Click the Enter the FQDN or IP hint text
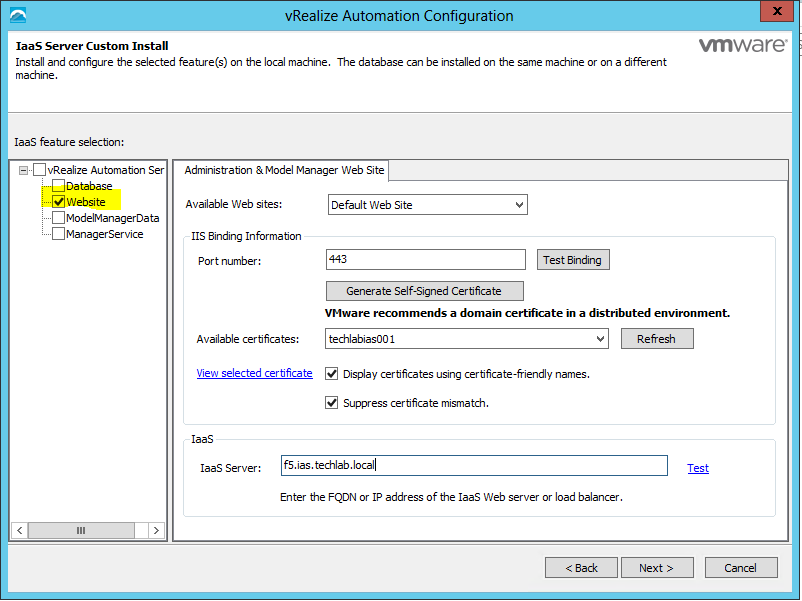Viewport: 802px width, 601px height. tap(451, 497)
